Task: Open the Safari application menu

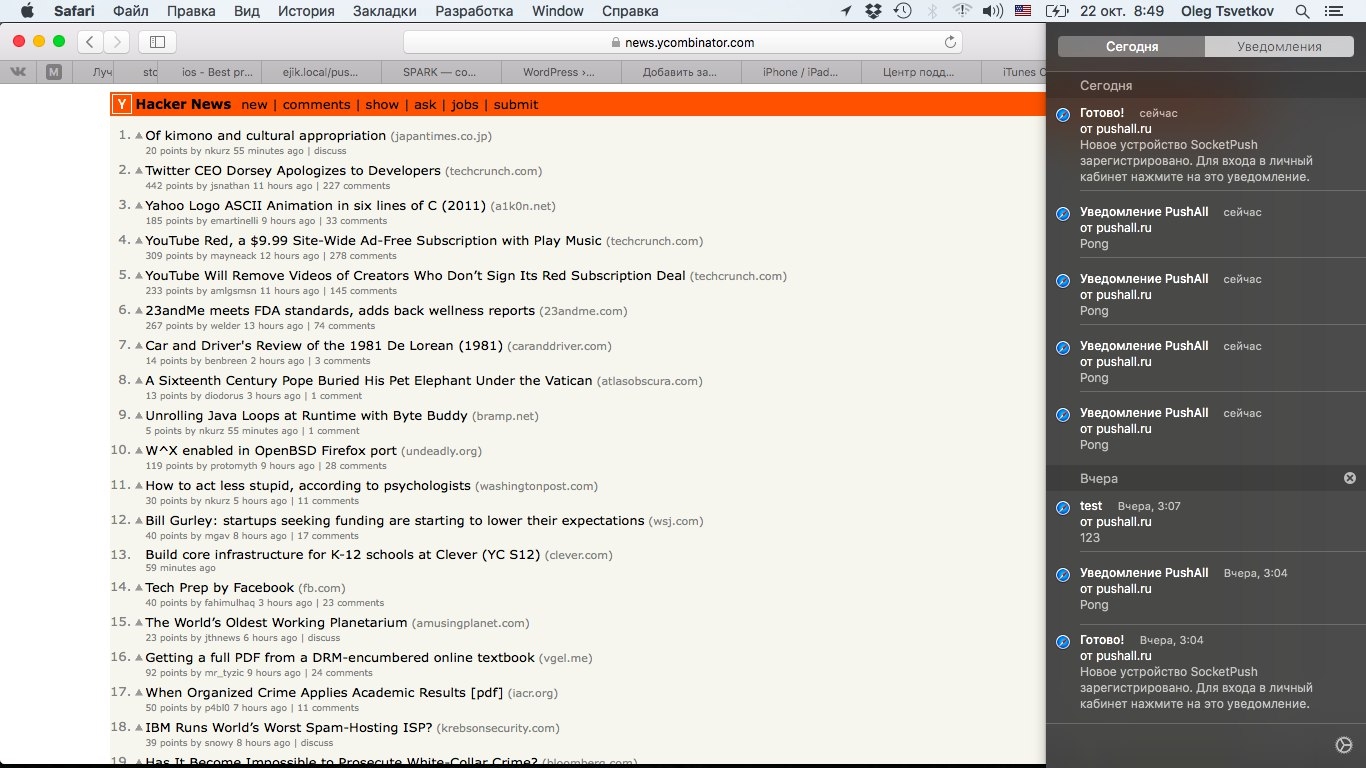Action: pyautogui.click(x=74, y=11)
